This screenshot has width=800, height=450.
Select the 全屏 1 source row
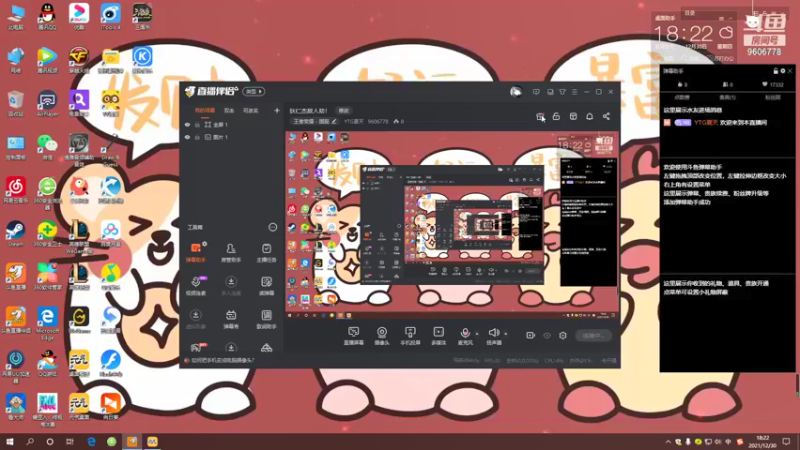tap(231, 124)
